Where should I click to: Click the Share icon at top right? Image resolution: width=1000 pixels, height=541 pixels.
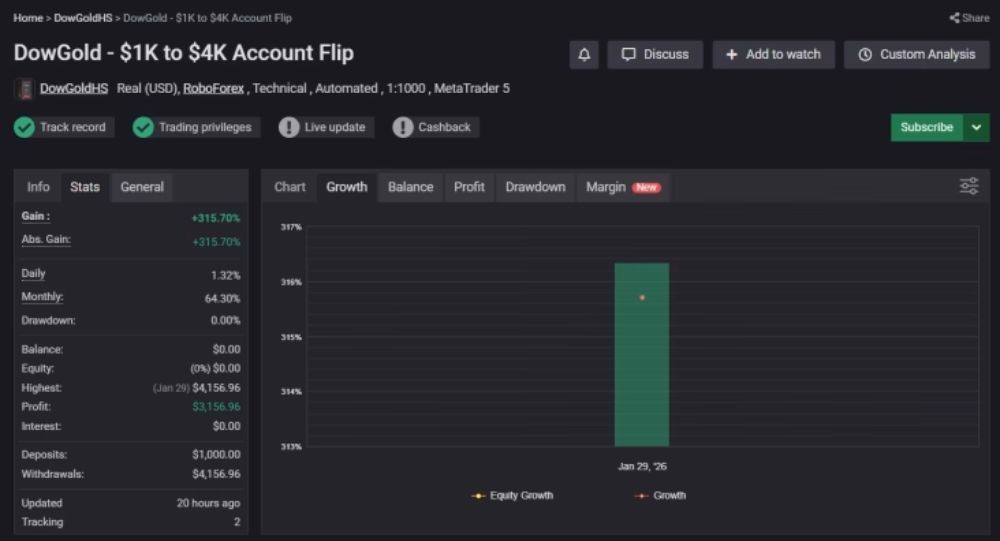pos(969,18)
